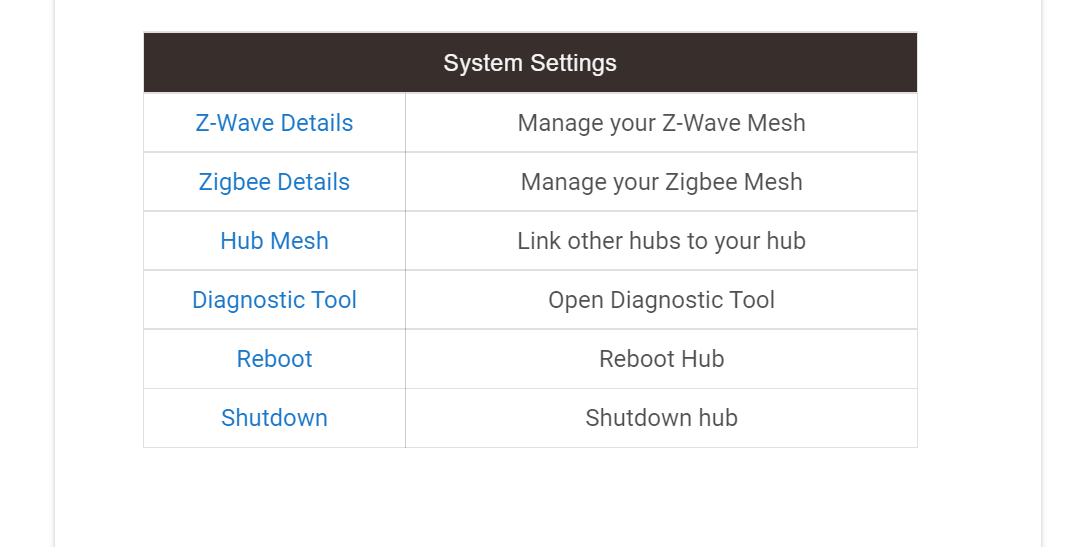This screenshot has width=1081, height=547.
Task: Launch the Diagnostic Tool link
Action: pyautogui.click(x=274, y=300)
